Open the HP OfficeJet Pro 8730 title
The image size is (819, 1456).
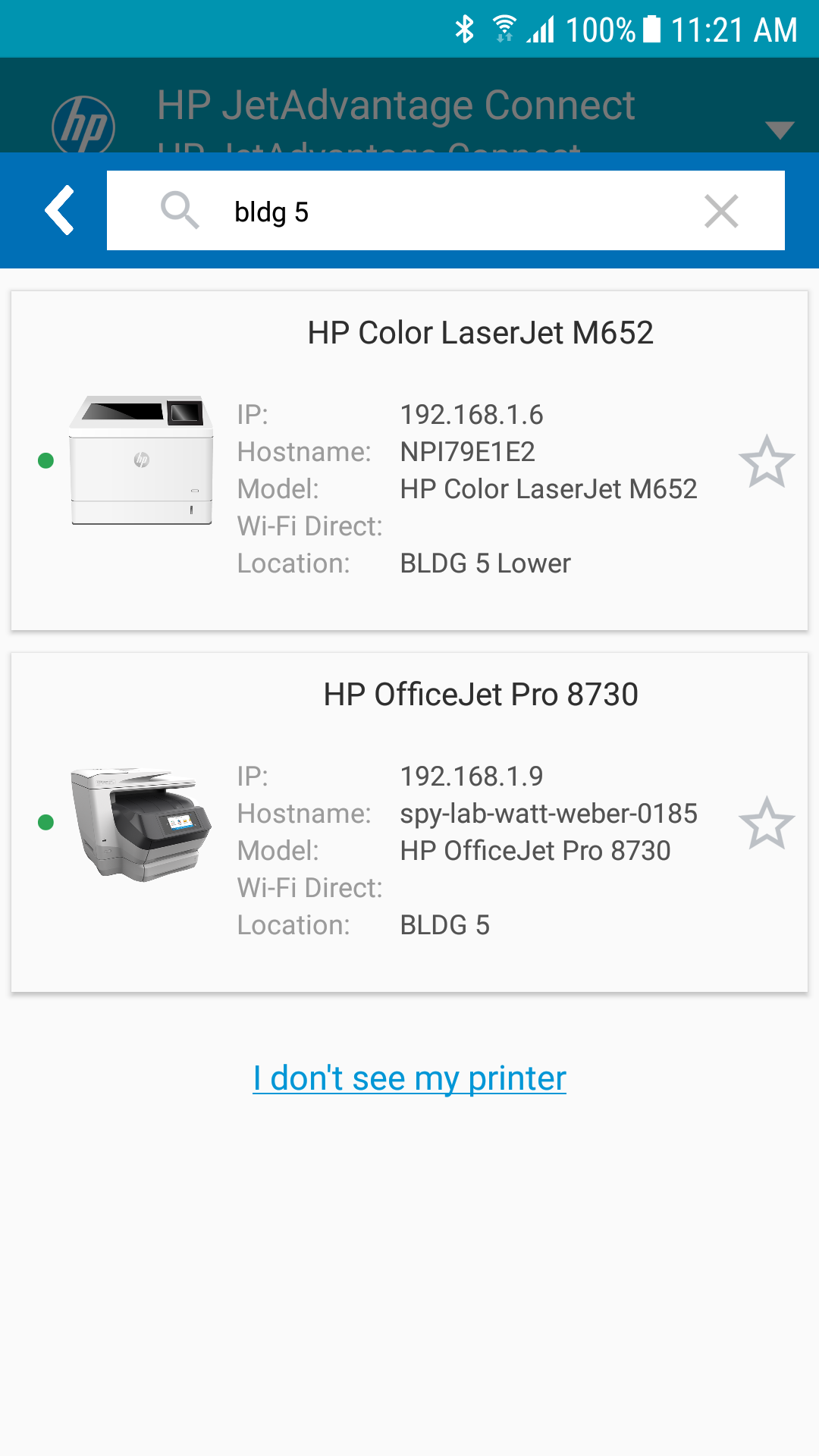[x=480, y=695]
